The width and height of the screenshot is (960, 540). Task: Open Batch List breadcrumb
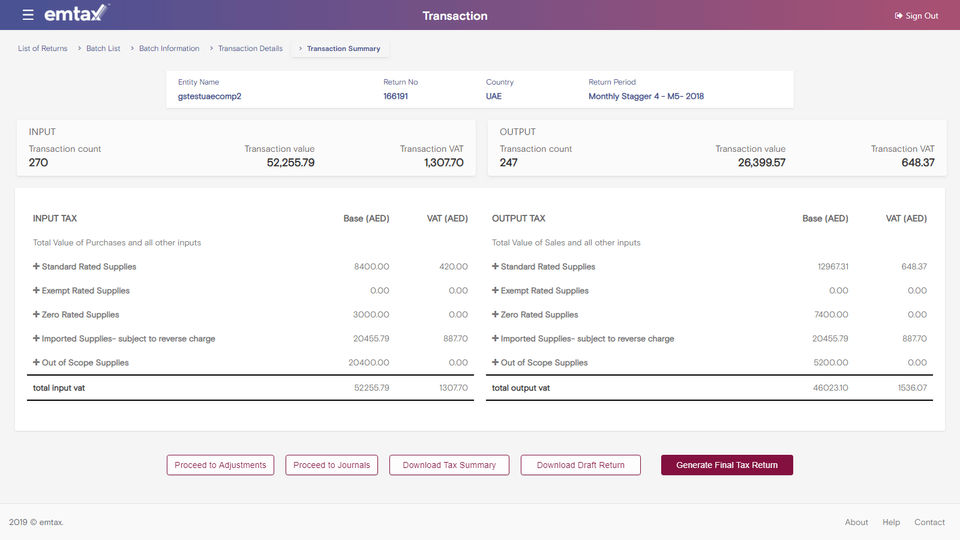point(103,48)
